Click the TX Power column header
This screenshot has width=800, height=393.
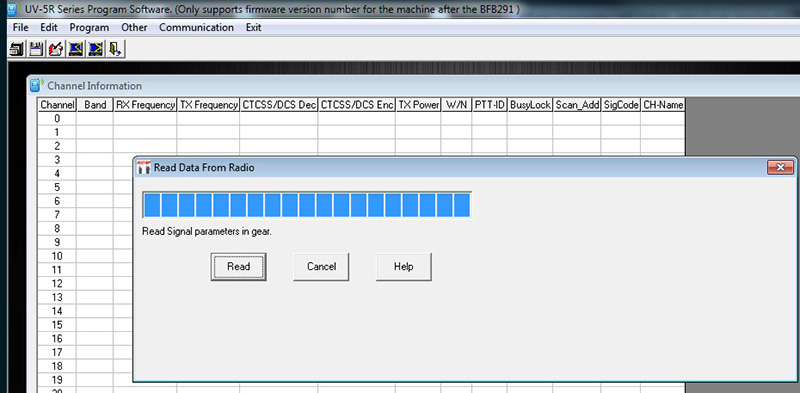pos(418,105)
